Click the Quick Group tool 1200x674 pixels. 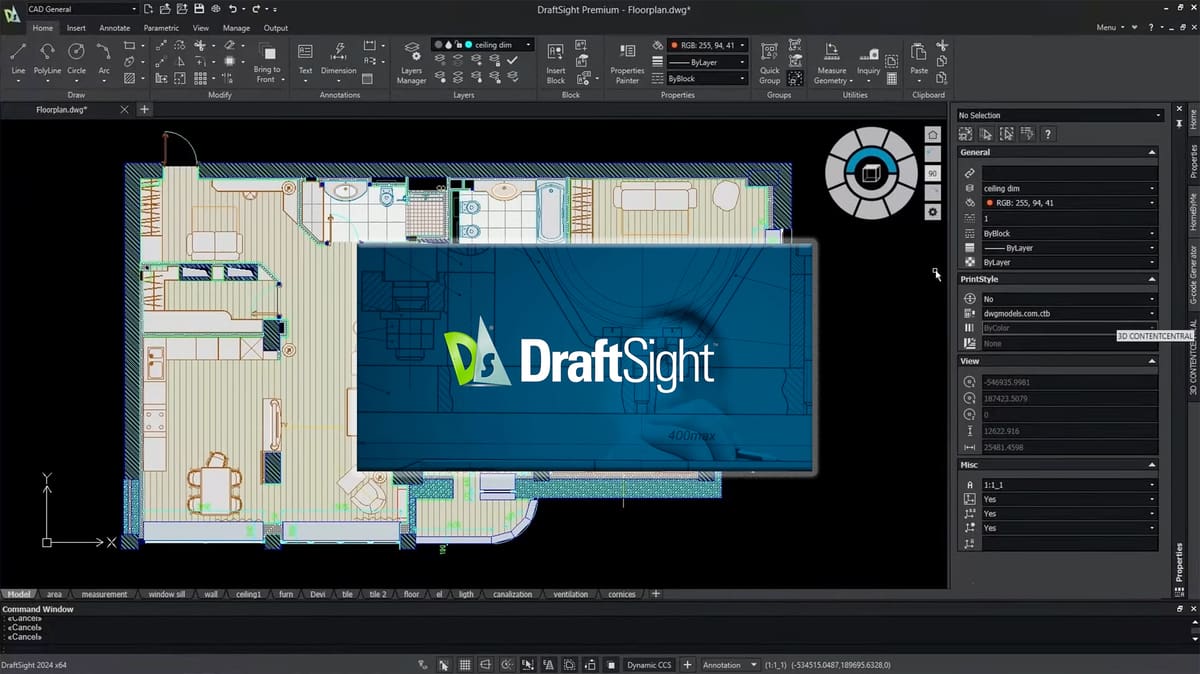click(x=769, y=62)
